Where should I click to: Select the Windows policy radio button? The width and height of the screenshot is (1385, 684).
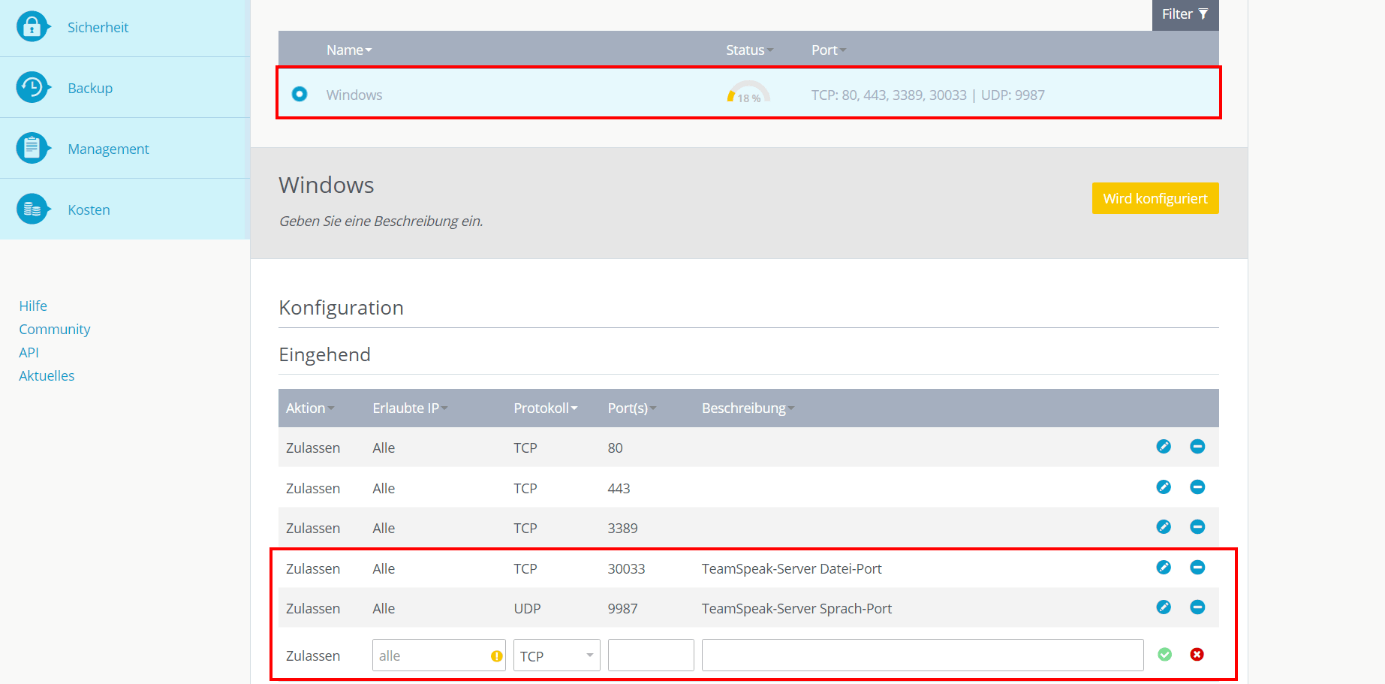(299, 94)
